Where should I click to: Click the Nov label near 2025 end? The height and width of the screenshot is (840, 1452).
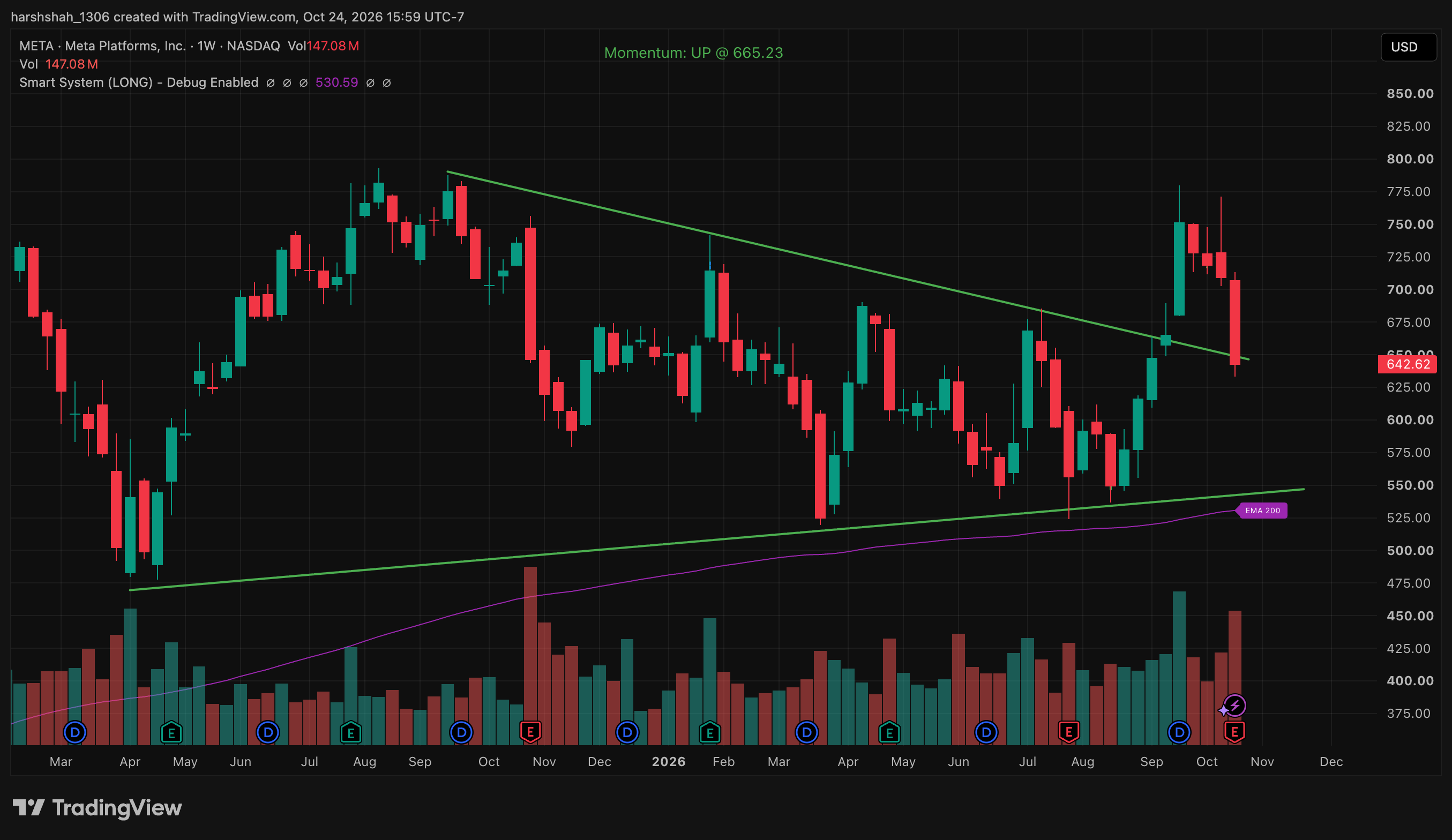pos(544,762)
